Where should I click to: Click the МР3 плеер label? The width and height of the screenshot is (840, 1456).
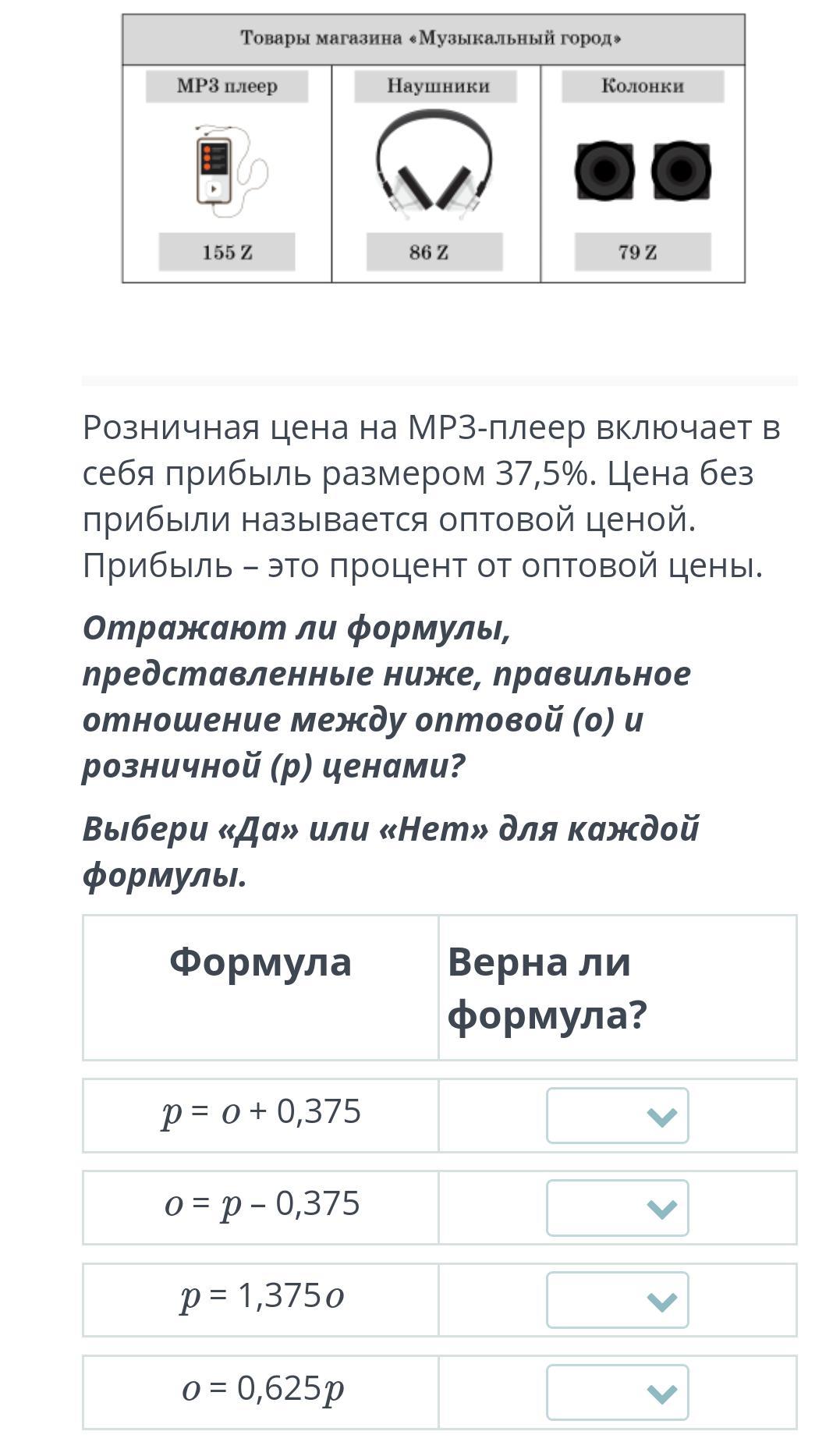[227, 86]
